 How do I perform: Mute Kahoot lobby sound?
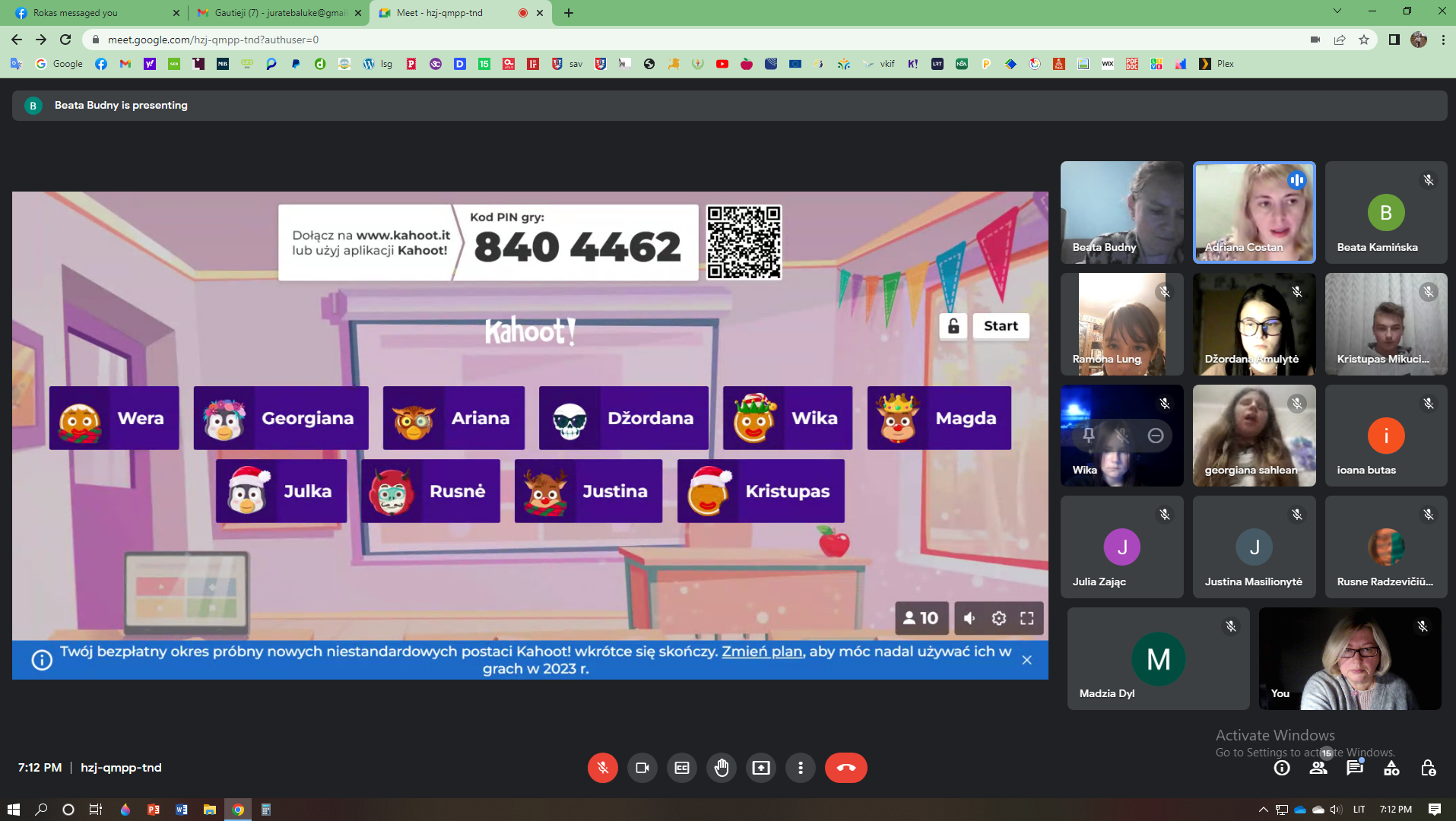coord(969,618)
